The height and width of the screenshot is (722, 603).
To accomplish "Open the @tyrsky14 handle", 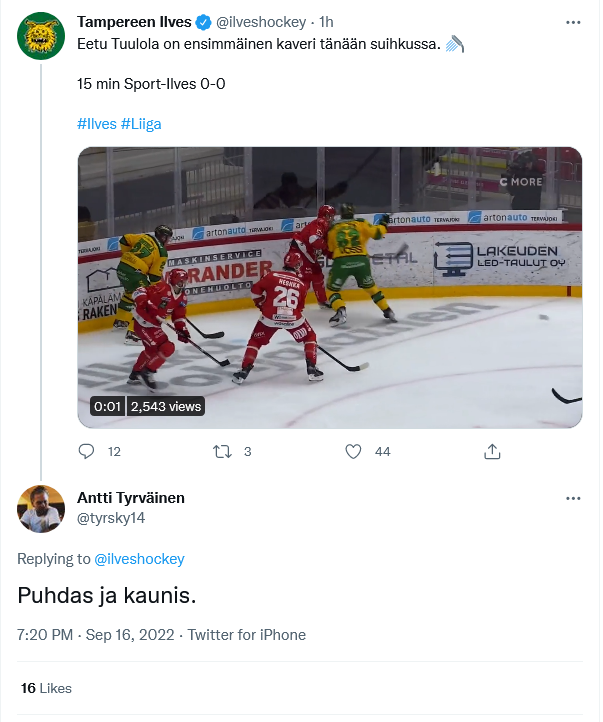I will pyautogui.click(x=111, y=517).
